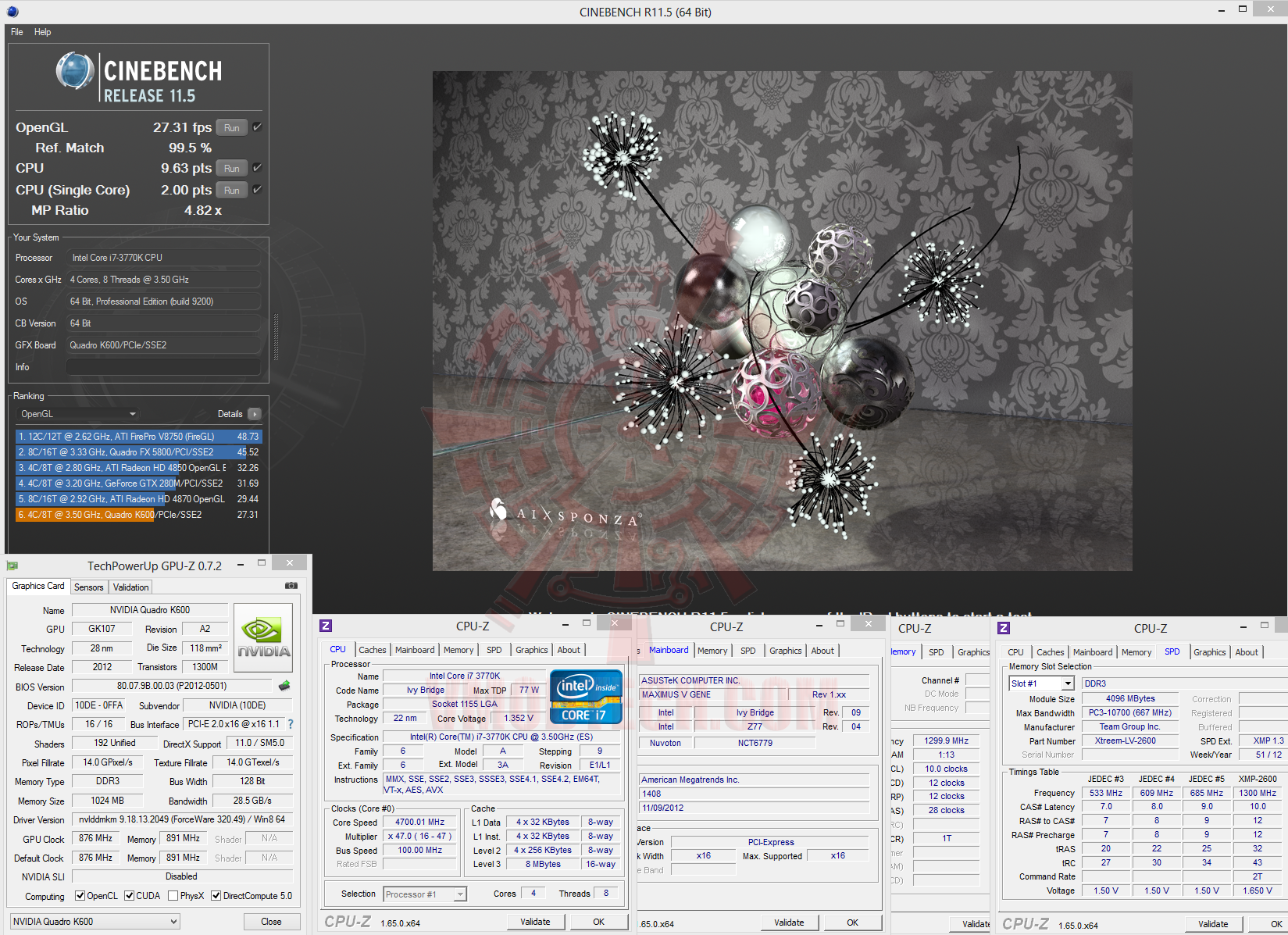Click the Intel Core i7 badge in CPU-Z
This screenshot has height=935, width=1288.
[586, 697]
